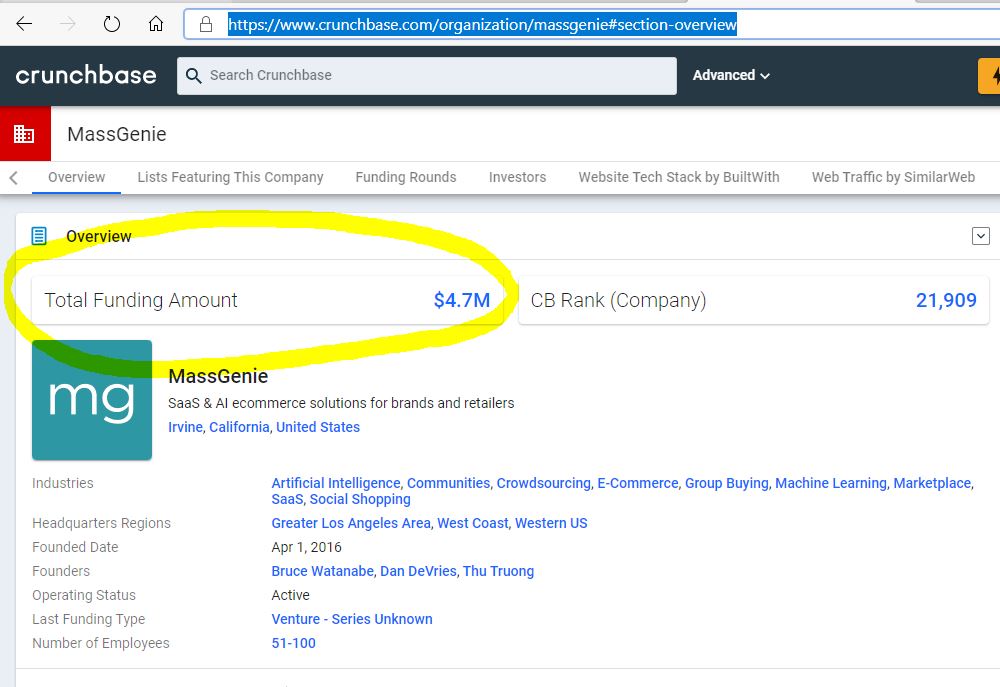Collapse the Overview section with chevron
The height and width of the screenshot is (687, 1000).
tap(980, 236)
